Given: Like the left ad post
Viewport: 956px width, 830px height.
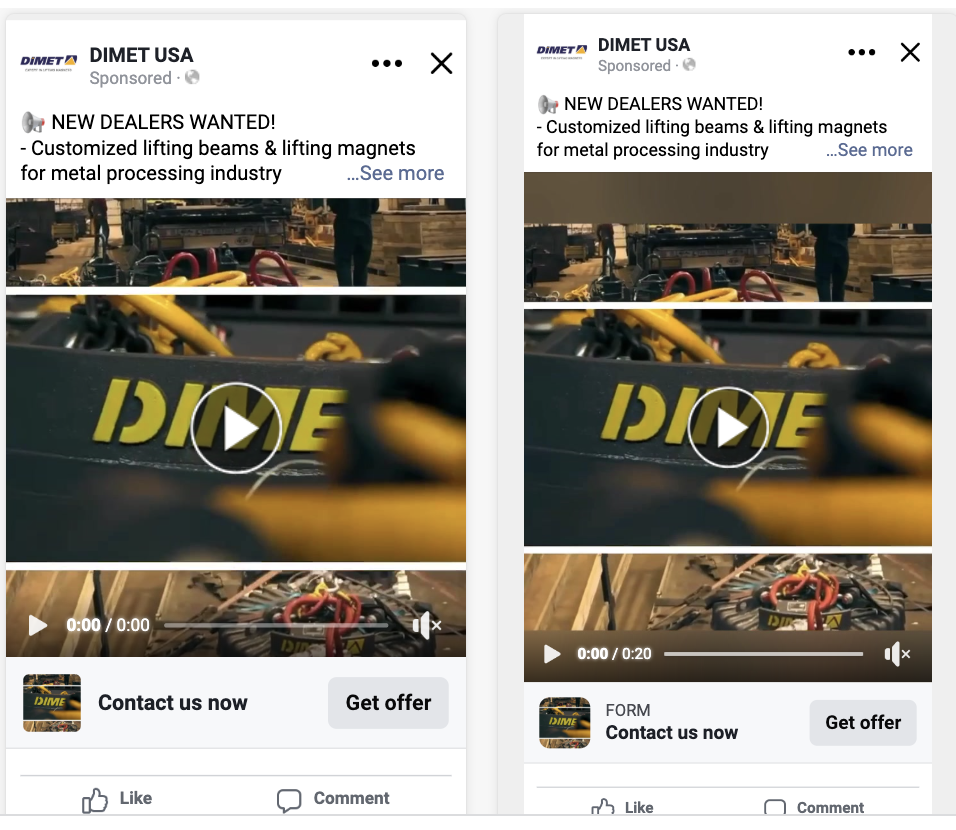Looking at the screenshot, I should pyautogui.click(x=117, y=798).
